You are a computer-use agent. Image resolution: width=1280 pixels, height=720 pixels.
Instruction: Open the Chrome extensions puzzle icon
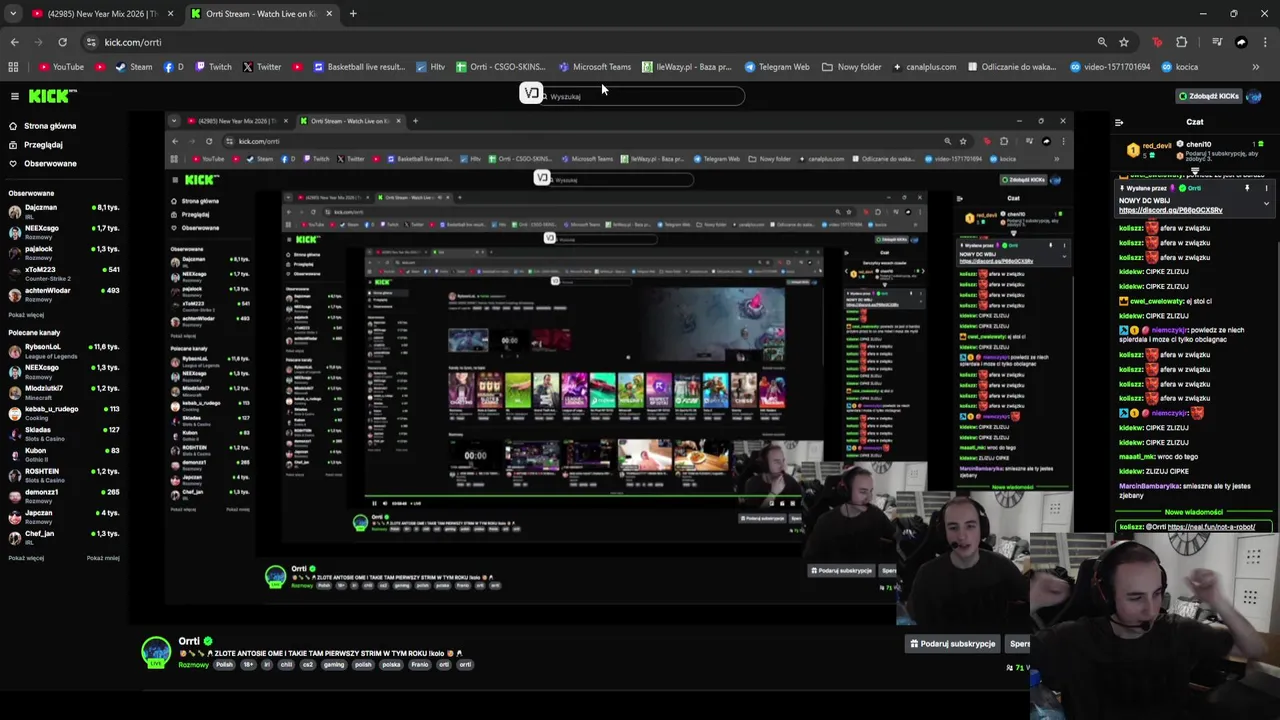pyautogui.click(x=1182, y=42)
